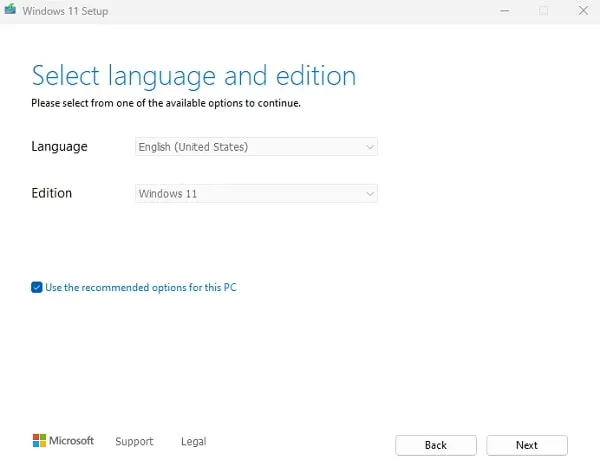600x473 pixels.
Task: Click the Next button
Action: [527, 445]
